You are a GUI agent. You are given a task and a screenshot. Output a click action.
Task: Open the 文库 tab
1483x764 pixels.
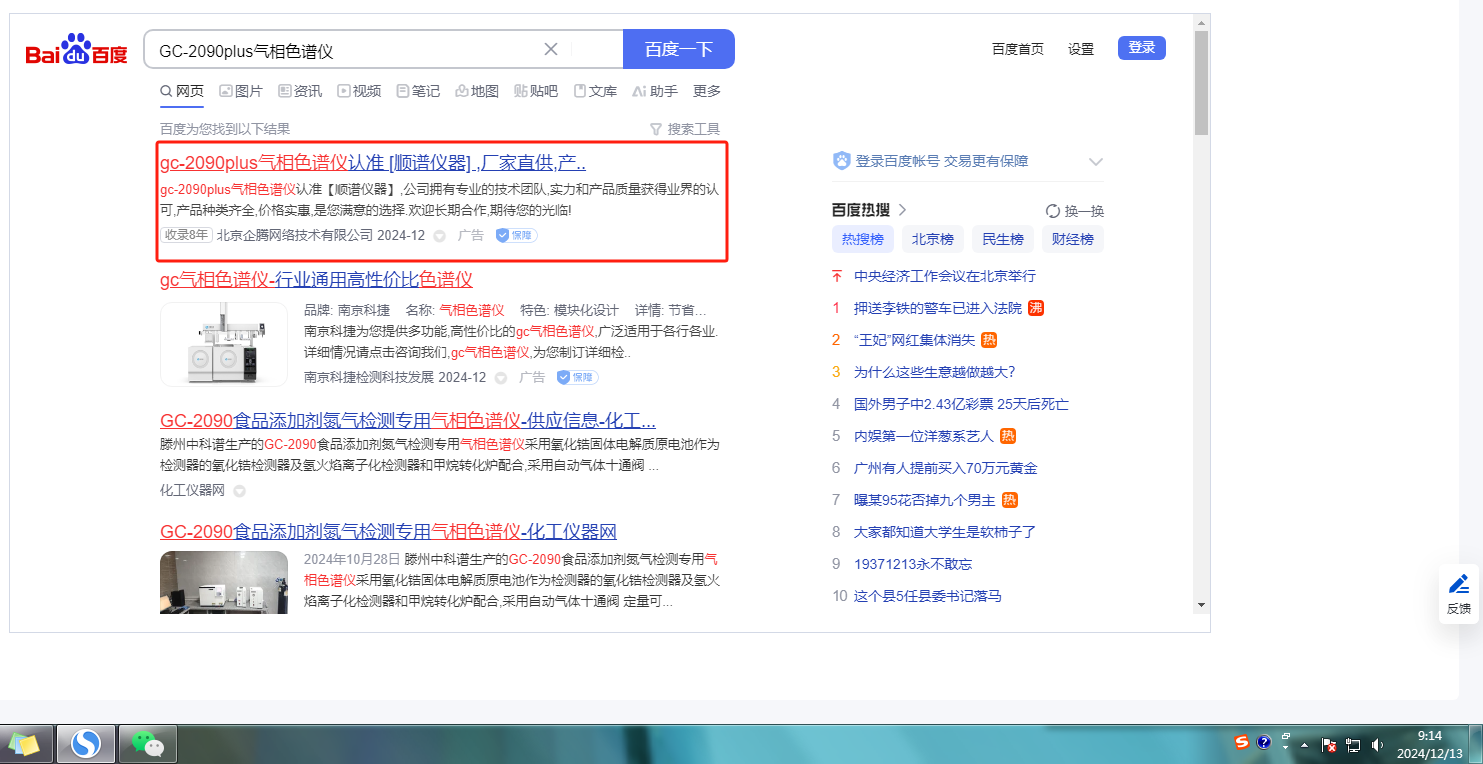tap(595, 91)
